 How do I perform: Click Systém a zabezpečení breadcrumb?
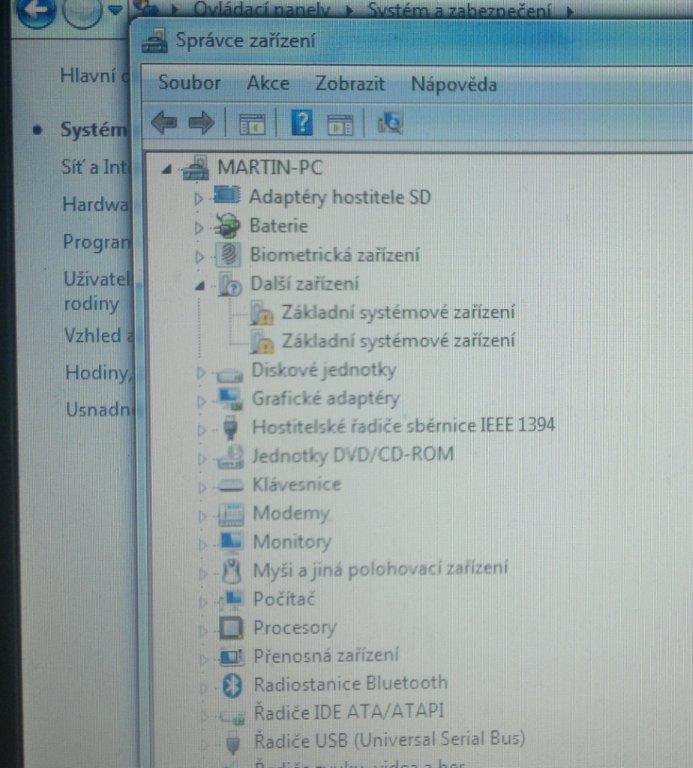459,10
